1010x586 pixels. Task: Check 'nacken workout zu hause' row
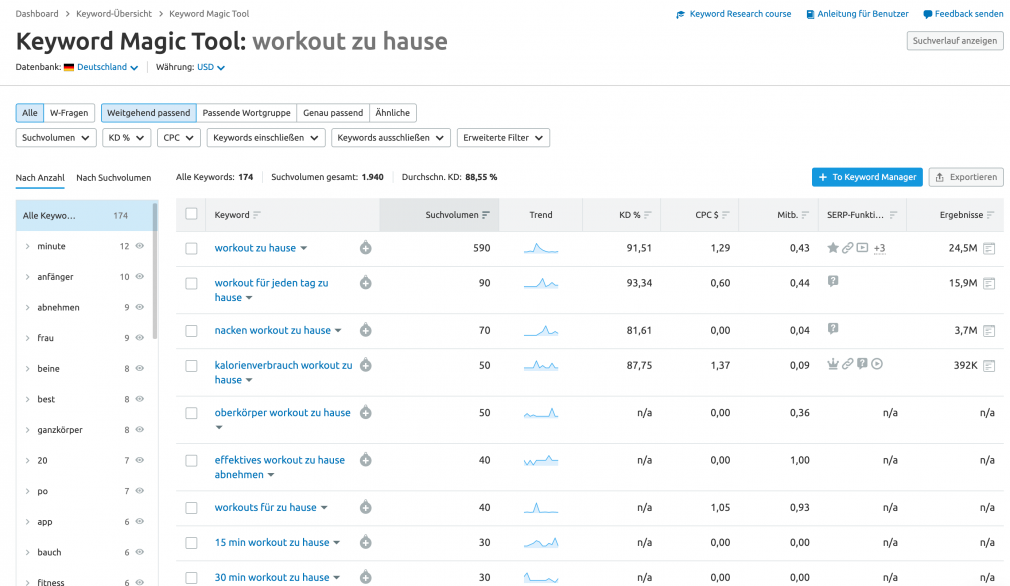click(191, 331)
